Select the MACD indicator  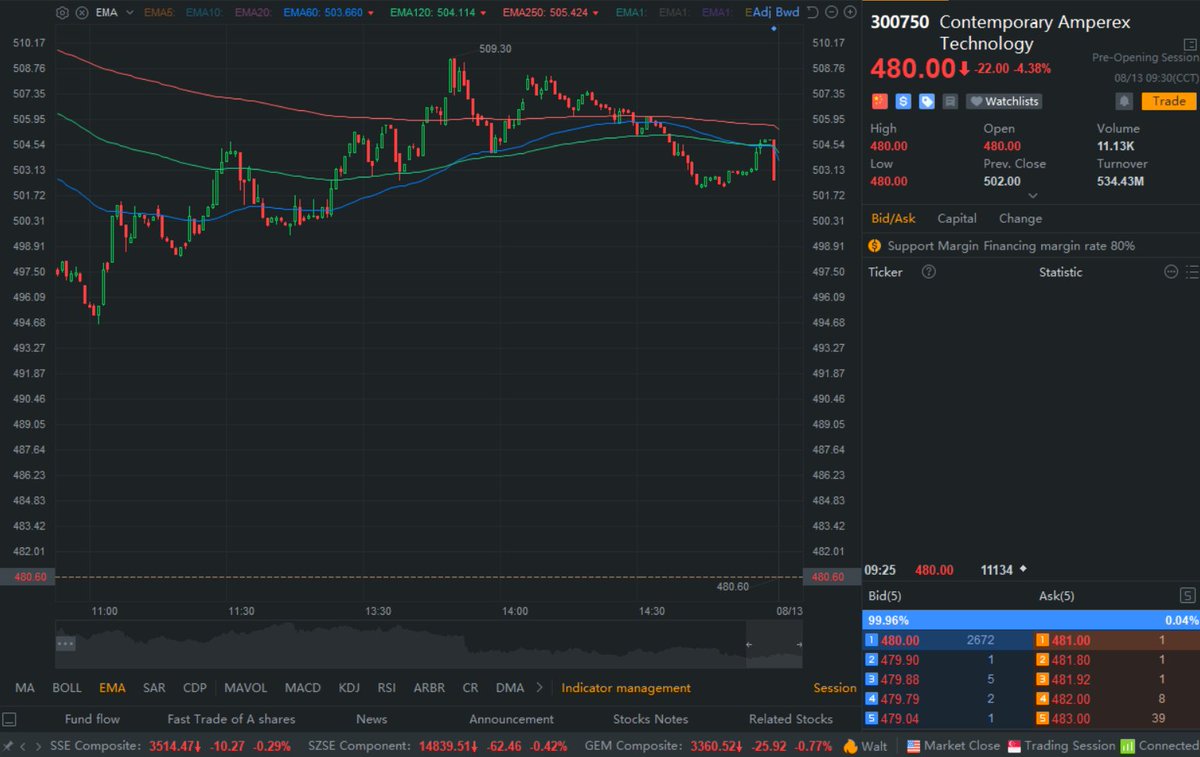[303, 688]
